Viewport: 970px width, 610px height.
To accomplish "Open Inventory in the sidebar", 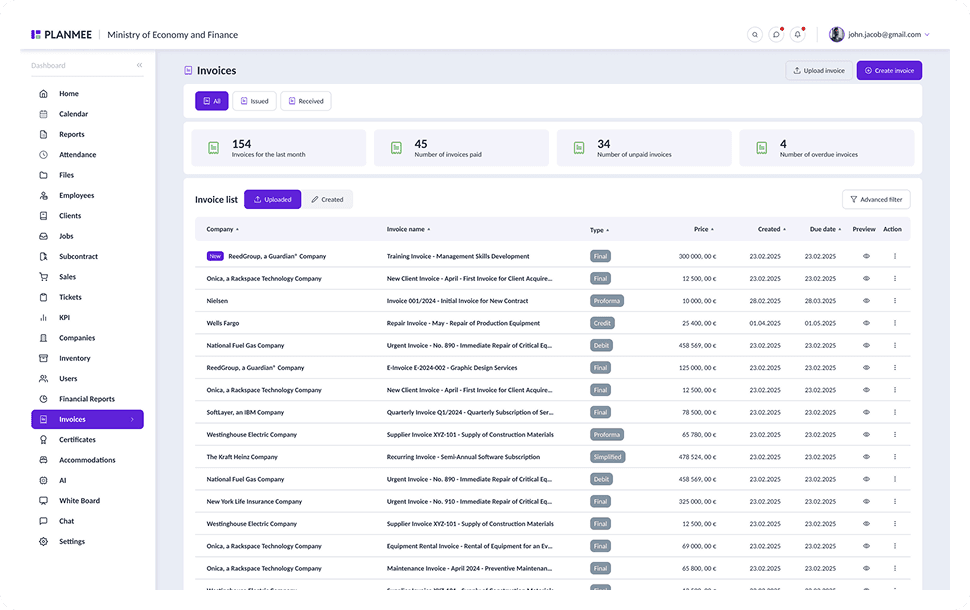I will (74, 358).
